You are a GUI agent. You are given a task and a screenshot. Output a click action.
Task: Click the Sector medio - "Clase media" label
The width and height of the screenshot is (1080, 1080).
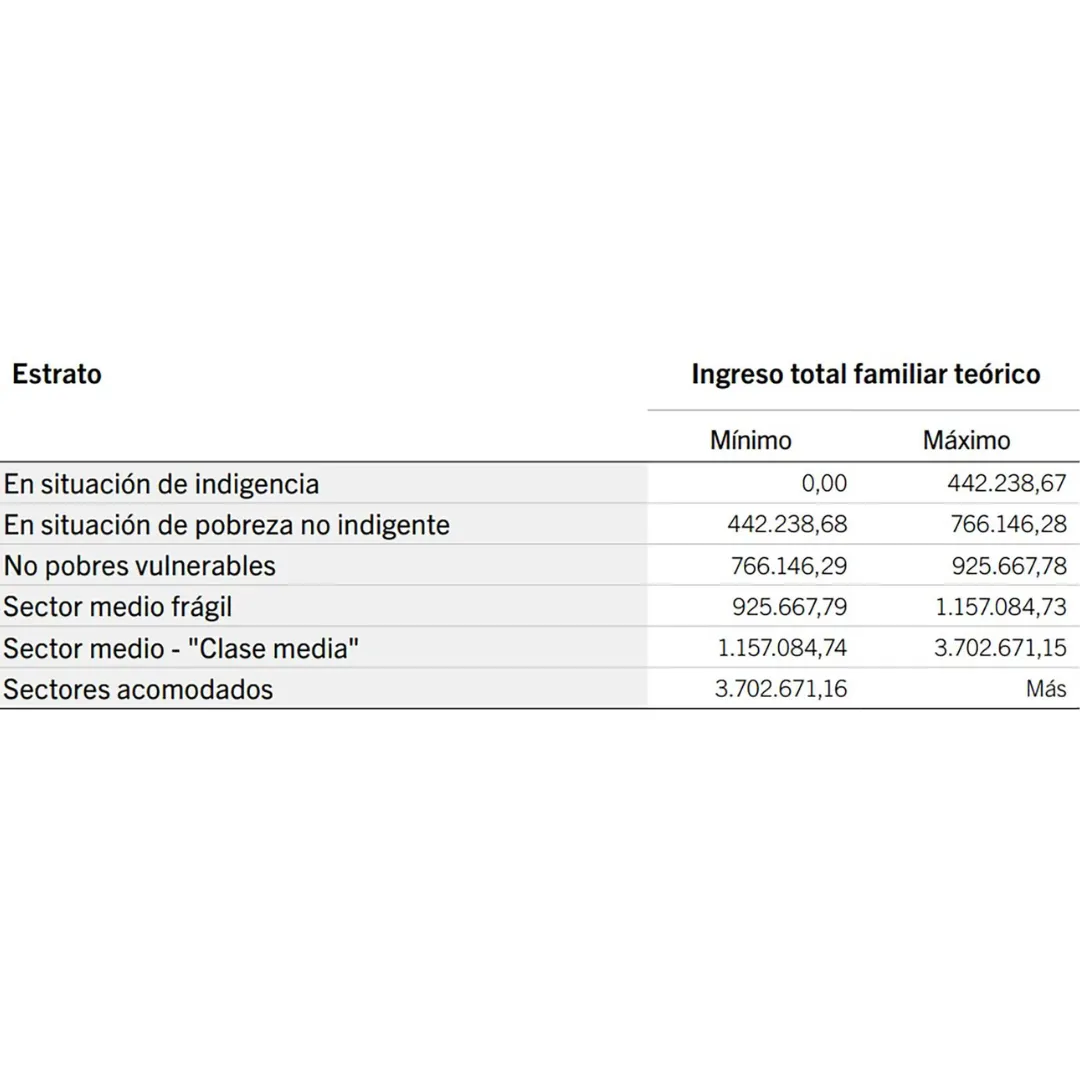pos(181,648)
